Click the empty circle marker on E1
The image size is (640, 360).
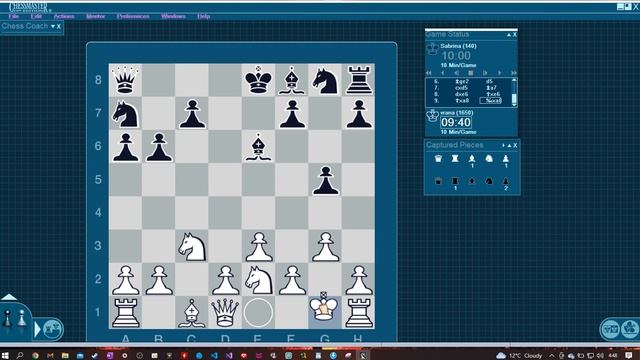coord(258,312)
